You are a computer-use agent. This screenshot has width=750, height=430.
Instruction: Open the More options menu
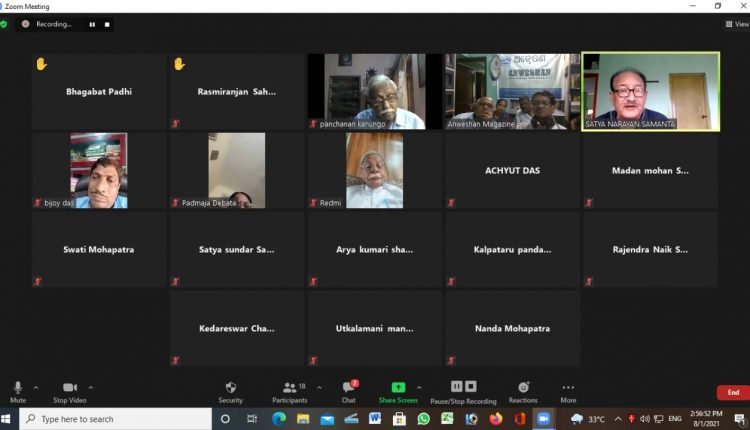[x=568, y=390]
